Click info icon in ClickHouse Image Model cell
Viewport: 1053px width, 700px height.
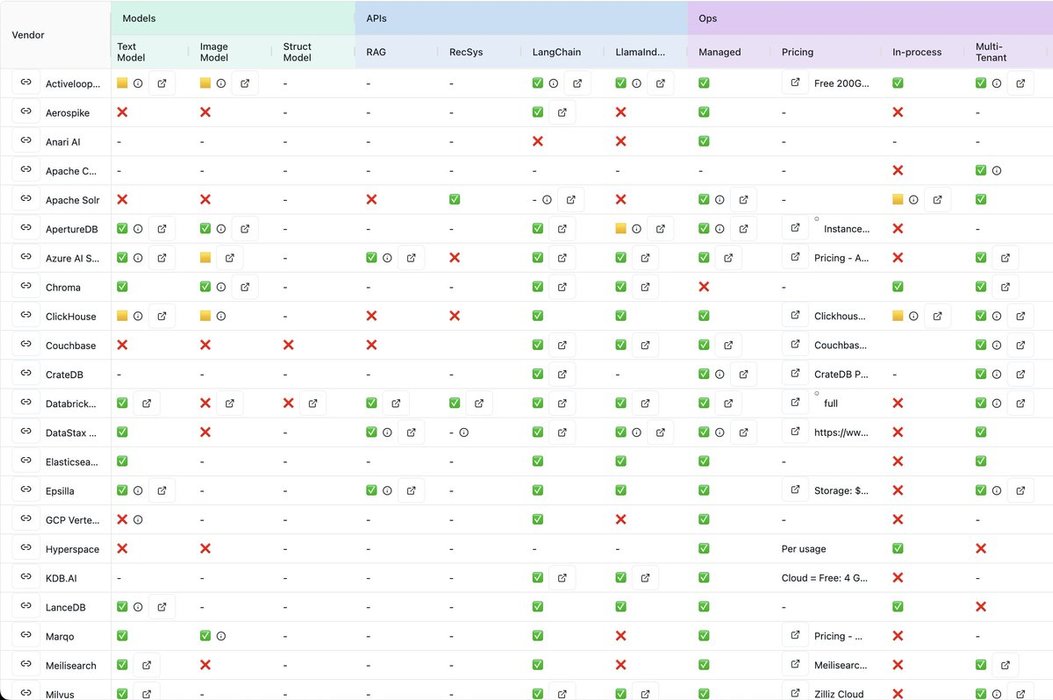pos(221,316)
